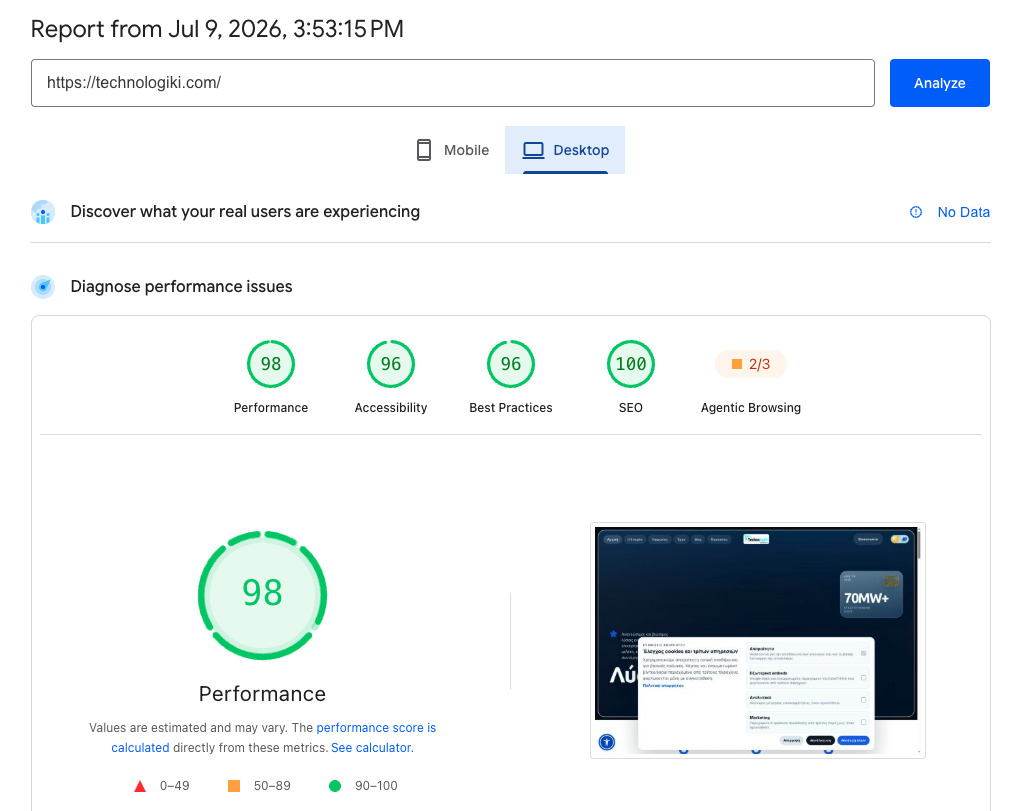Click Diagnose performance issues heading
Screen dimensions: 1036x811
click(181, 286)
